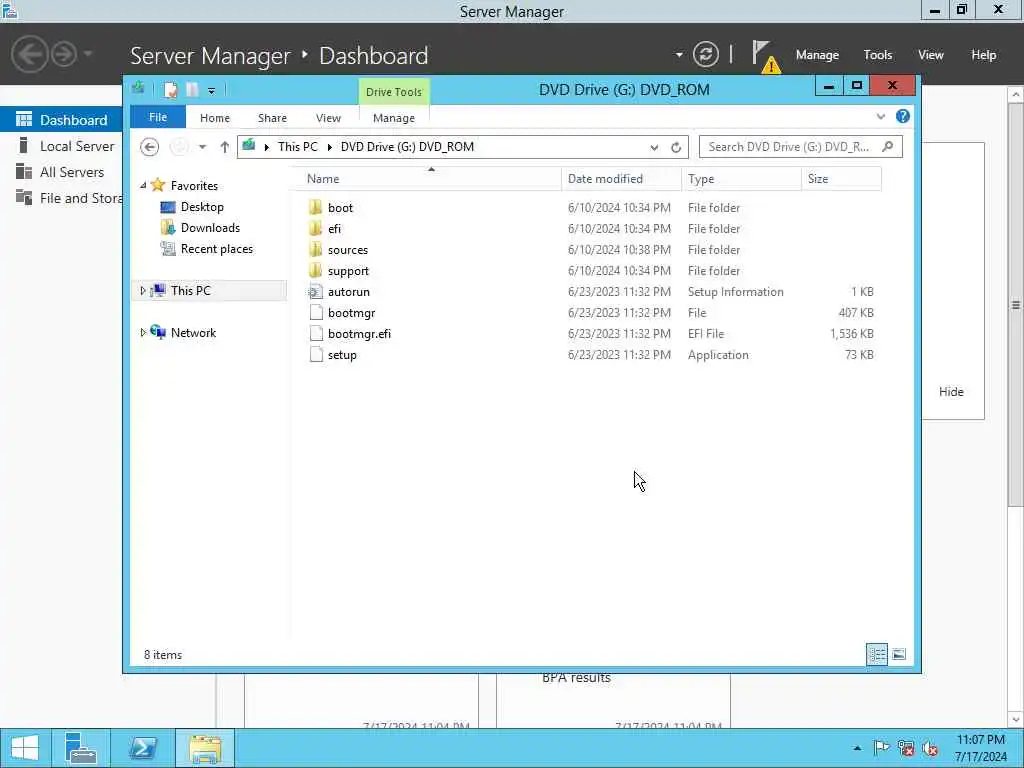Open Downloads in Favorites

[x=210, y=228]
